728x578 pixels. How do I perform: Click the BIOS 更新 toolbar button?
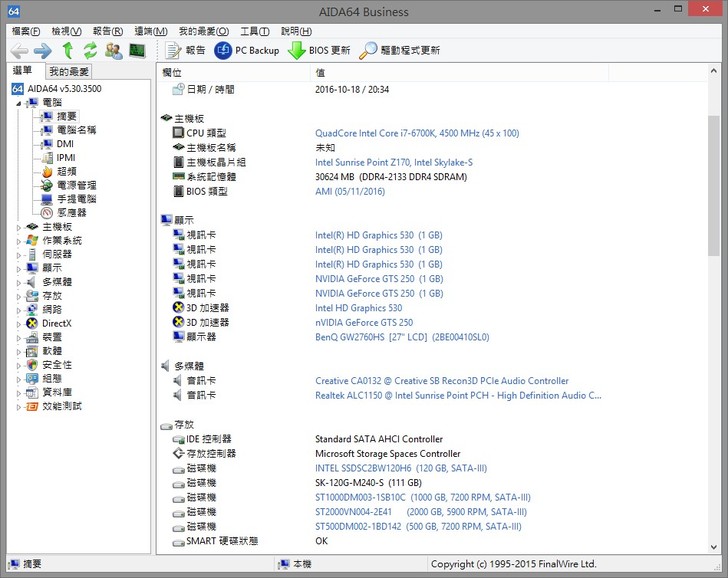(319, 50)
